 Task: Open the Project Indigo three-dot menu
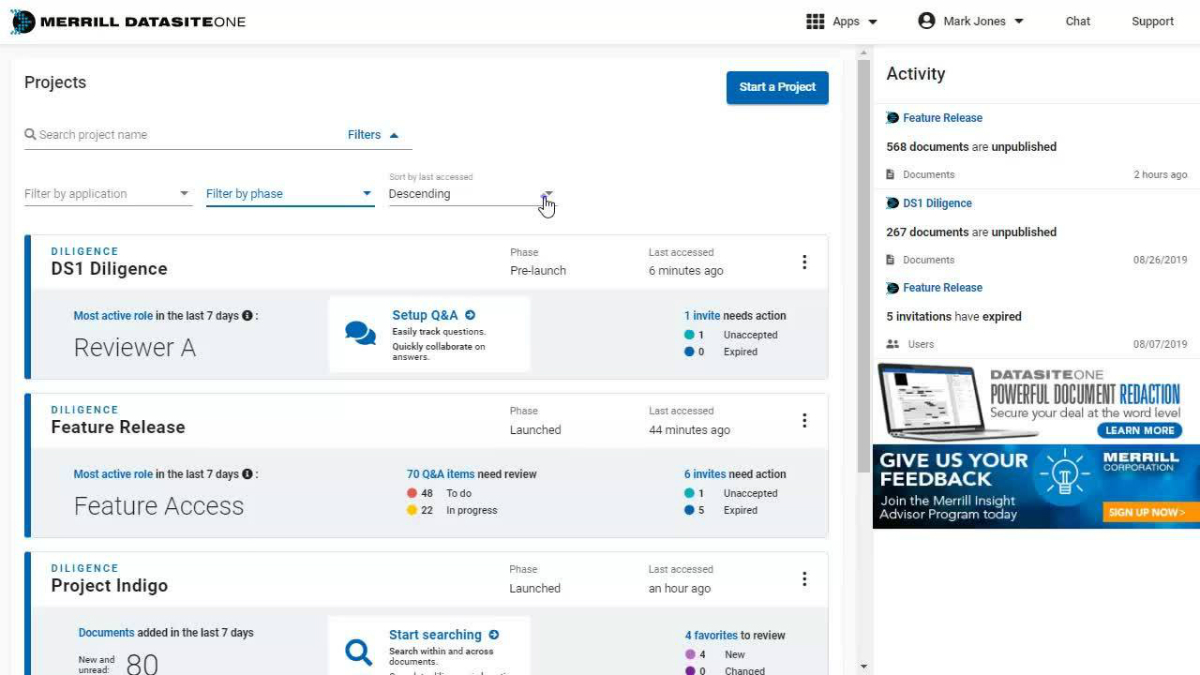[804, 579]
